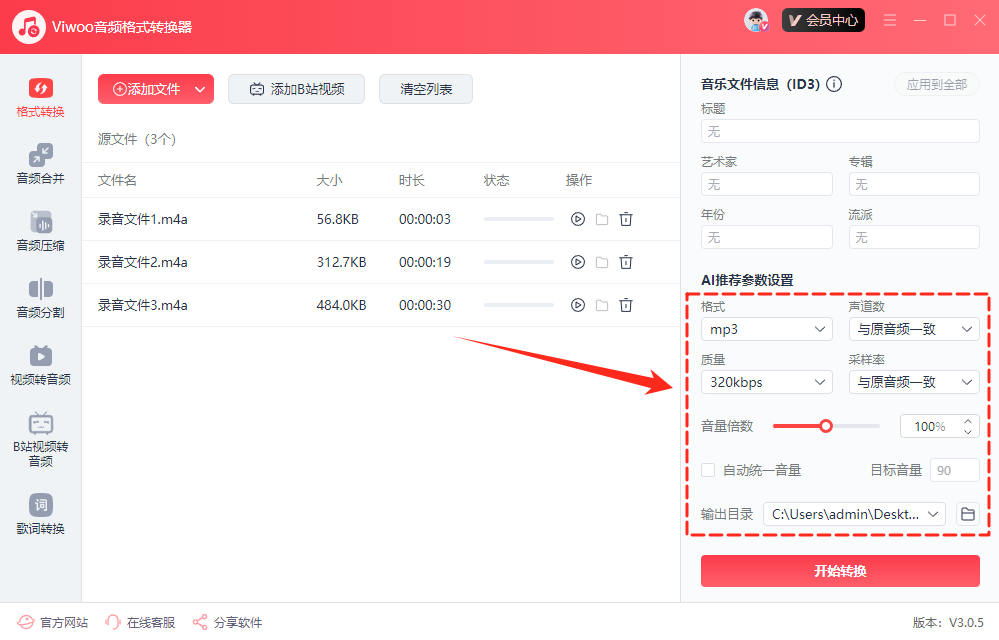Click 开始转换 button

(840, 571)
